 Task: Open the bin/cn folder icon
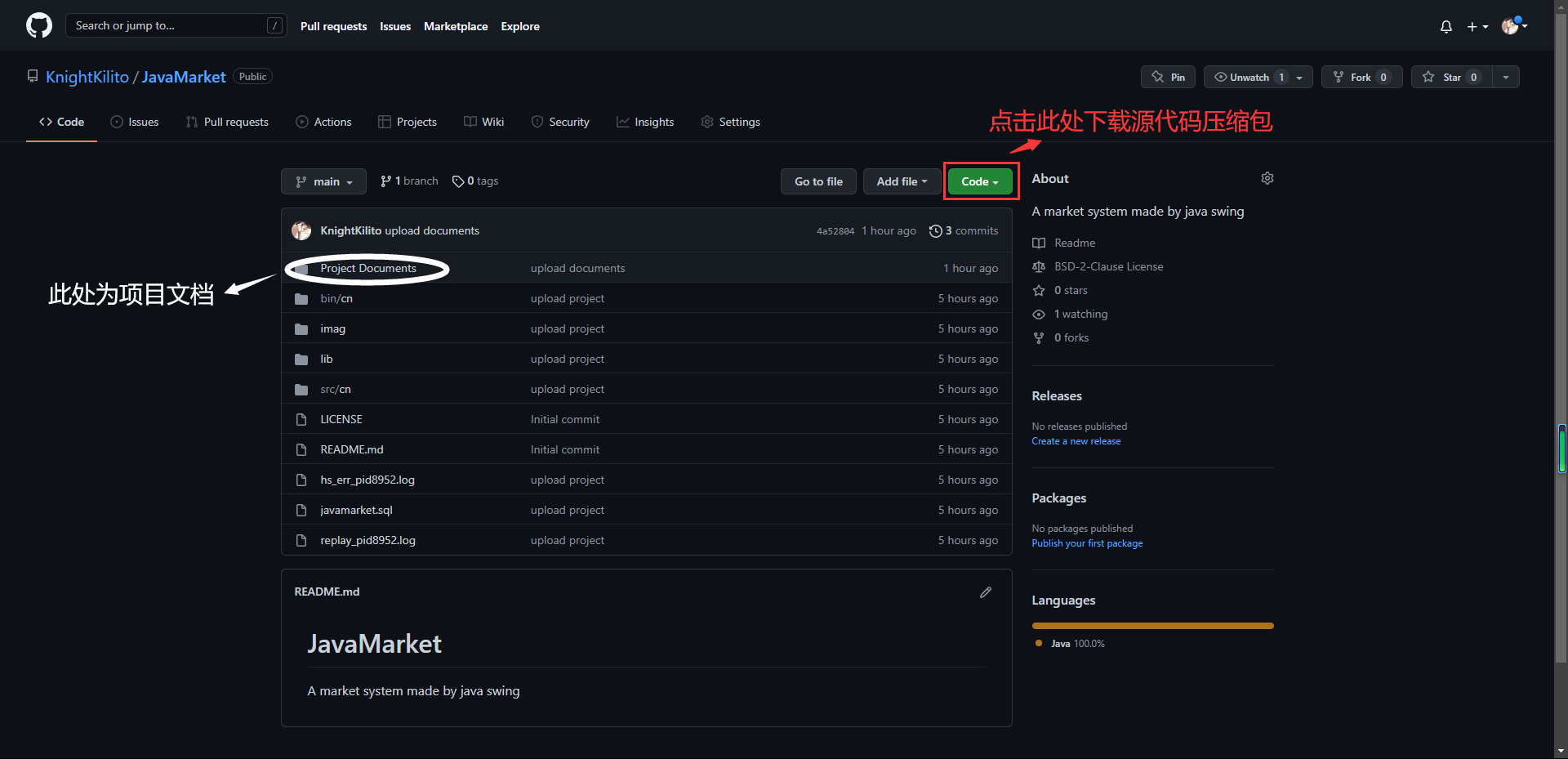[x=301, y=299]
